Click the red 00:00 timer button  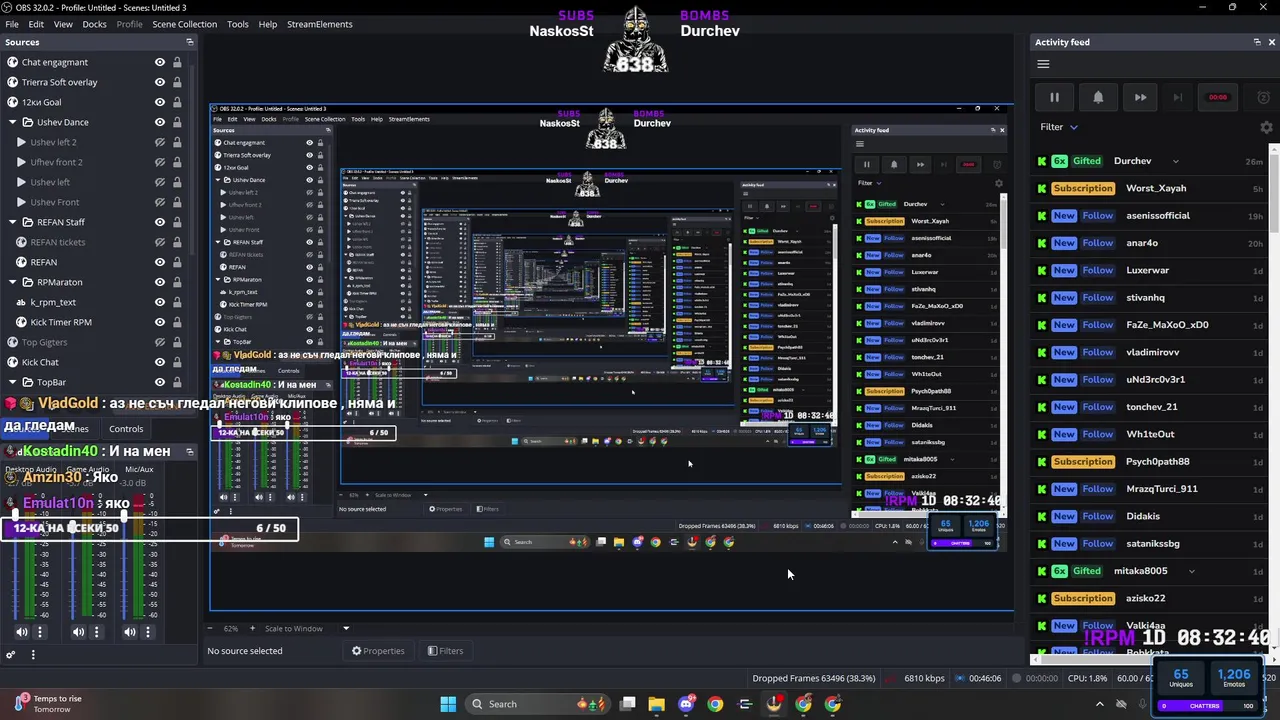click(1217, 97)
